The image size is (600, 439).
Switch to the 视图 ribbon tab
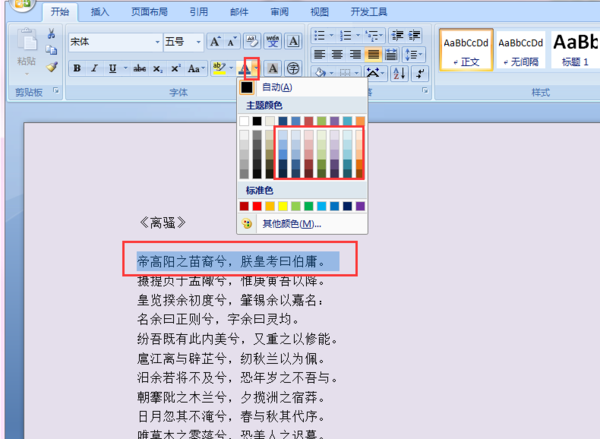coord(320,12)
